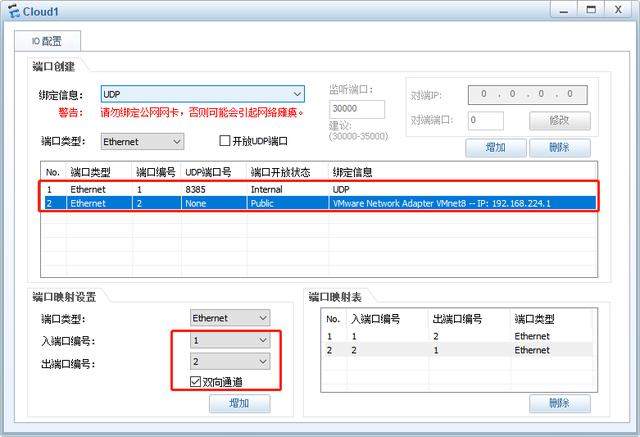Open the 绑定信息 UDP dropdown
This screenshot has height=437, width=640.
pyautogui.click(x=202, y=94)
